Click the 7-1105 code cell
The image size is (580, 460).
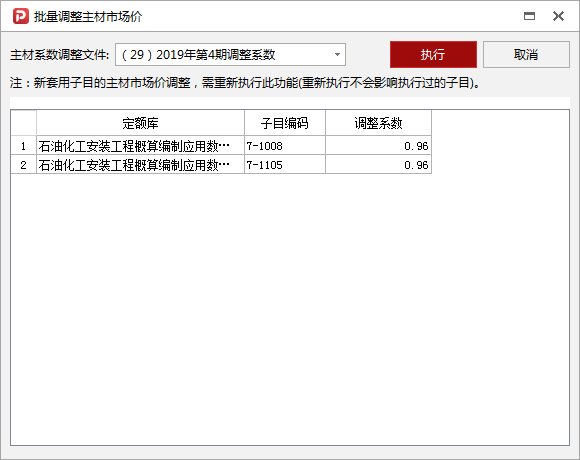(x=285, y=164)
